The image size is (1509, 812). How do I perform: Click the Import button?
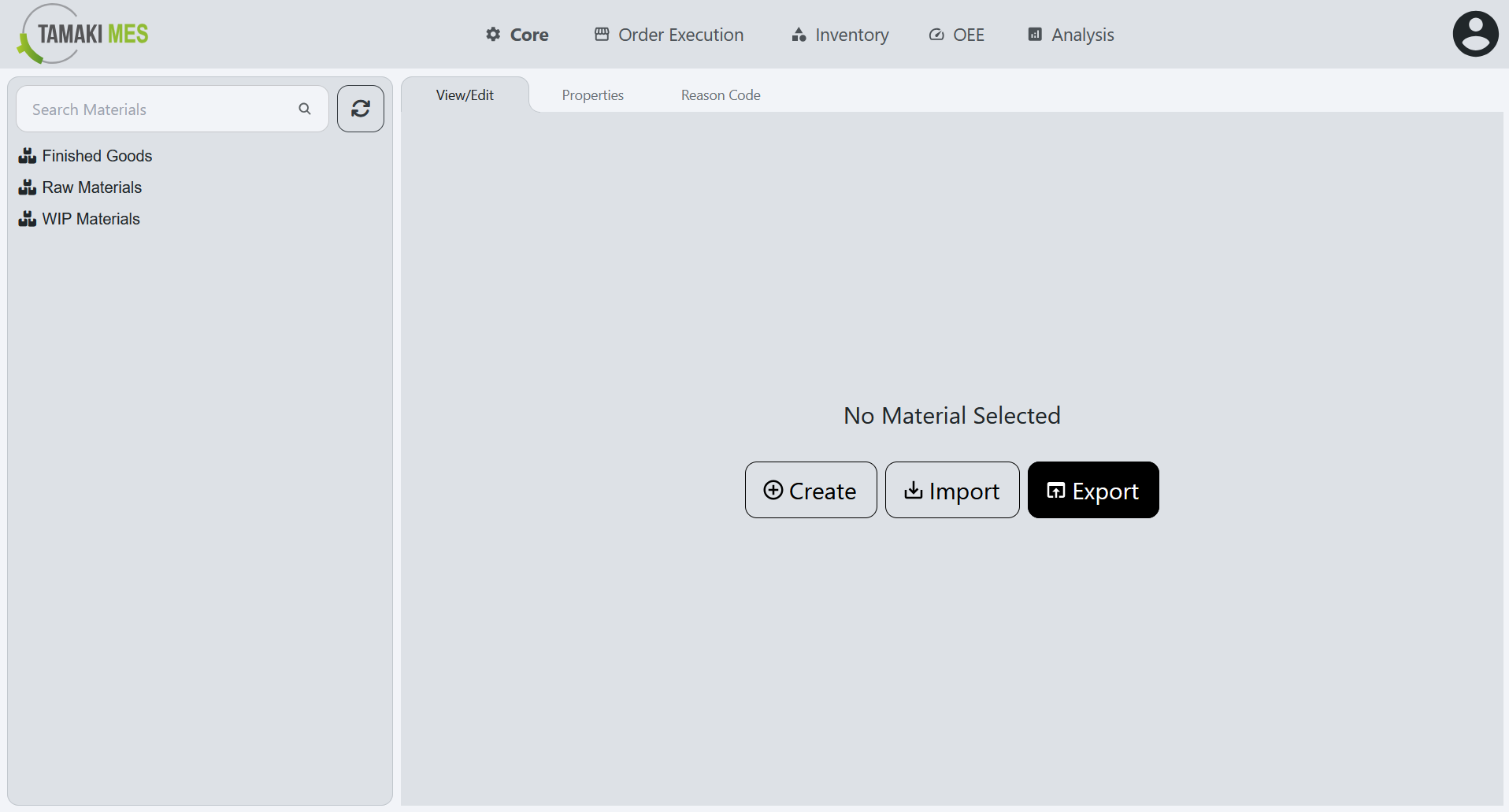951,490
